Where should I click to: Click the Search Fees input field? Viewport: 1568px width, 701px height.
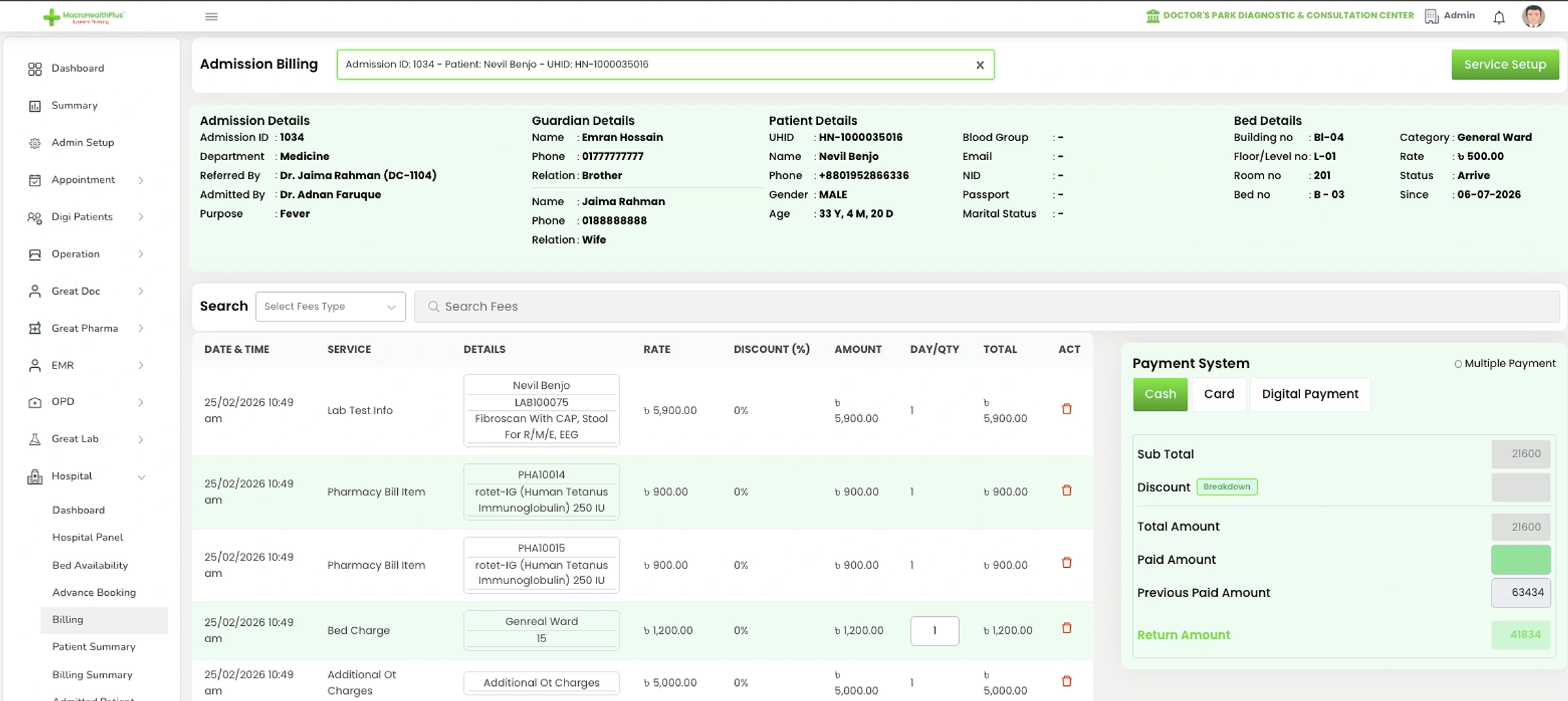[x=987, y=306]
